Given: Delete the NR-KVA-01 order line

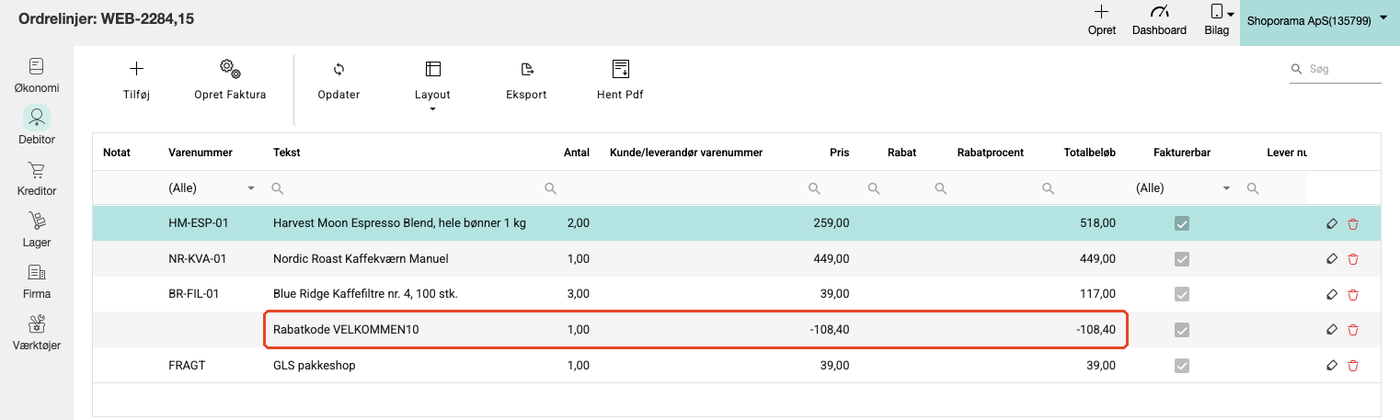Looking at the screenshot, I should (x=1353, y=259).
